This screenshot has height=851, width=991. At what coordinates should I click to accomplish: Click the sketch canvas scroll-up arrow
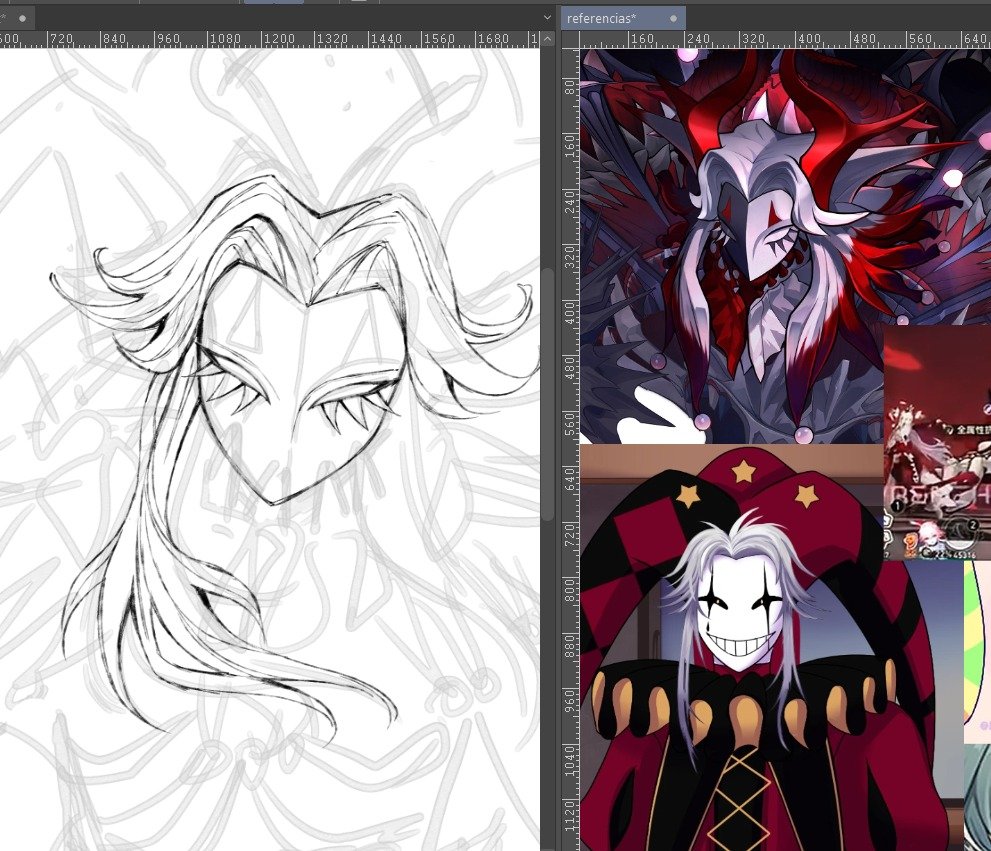click(x=547, y=39)
